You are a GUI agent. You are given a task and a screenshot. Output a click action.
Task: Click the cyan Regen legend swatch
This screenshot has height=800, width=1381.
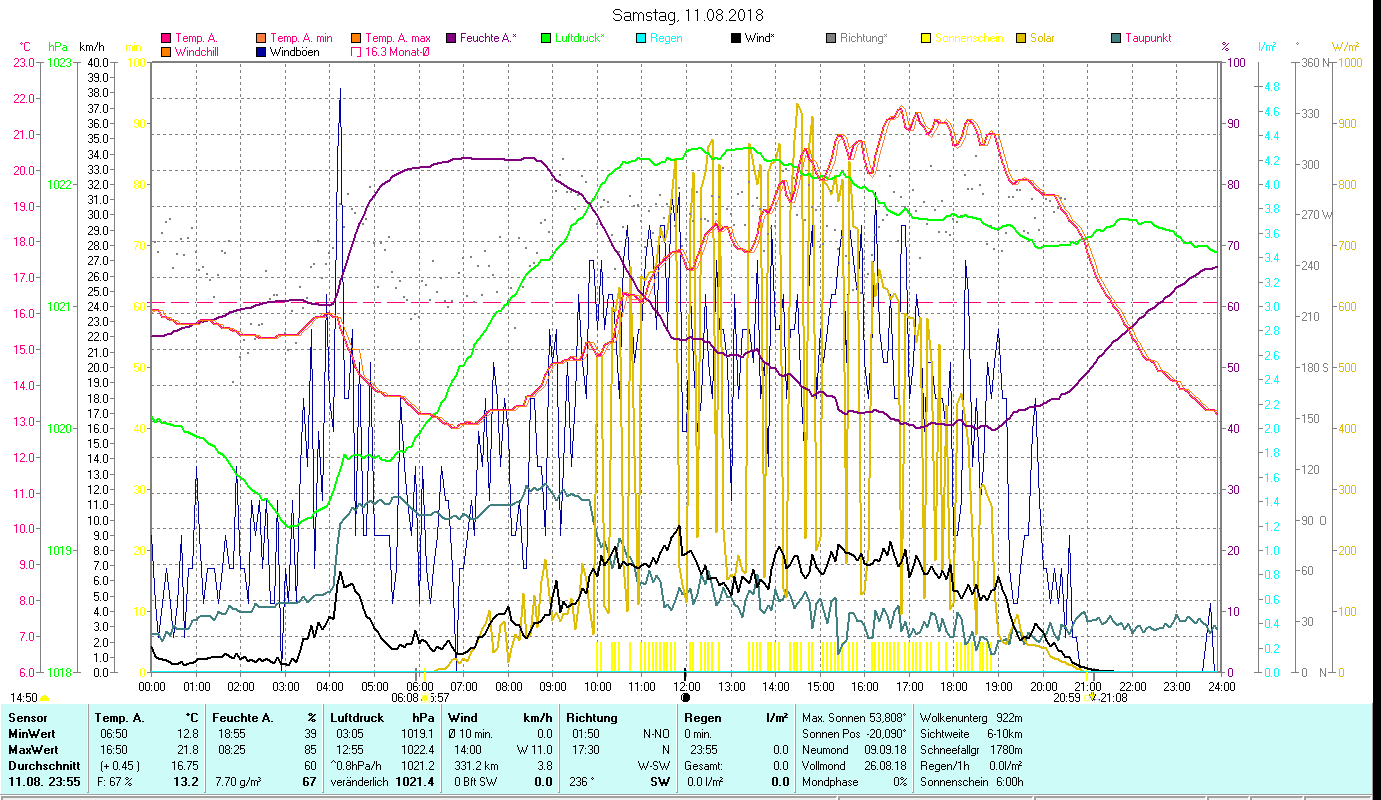pos(640,38)
